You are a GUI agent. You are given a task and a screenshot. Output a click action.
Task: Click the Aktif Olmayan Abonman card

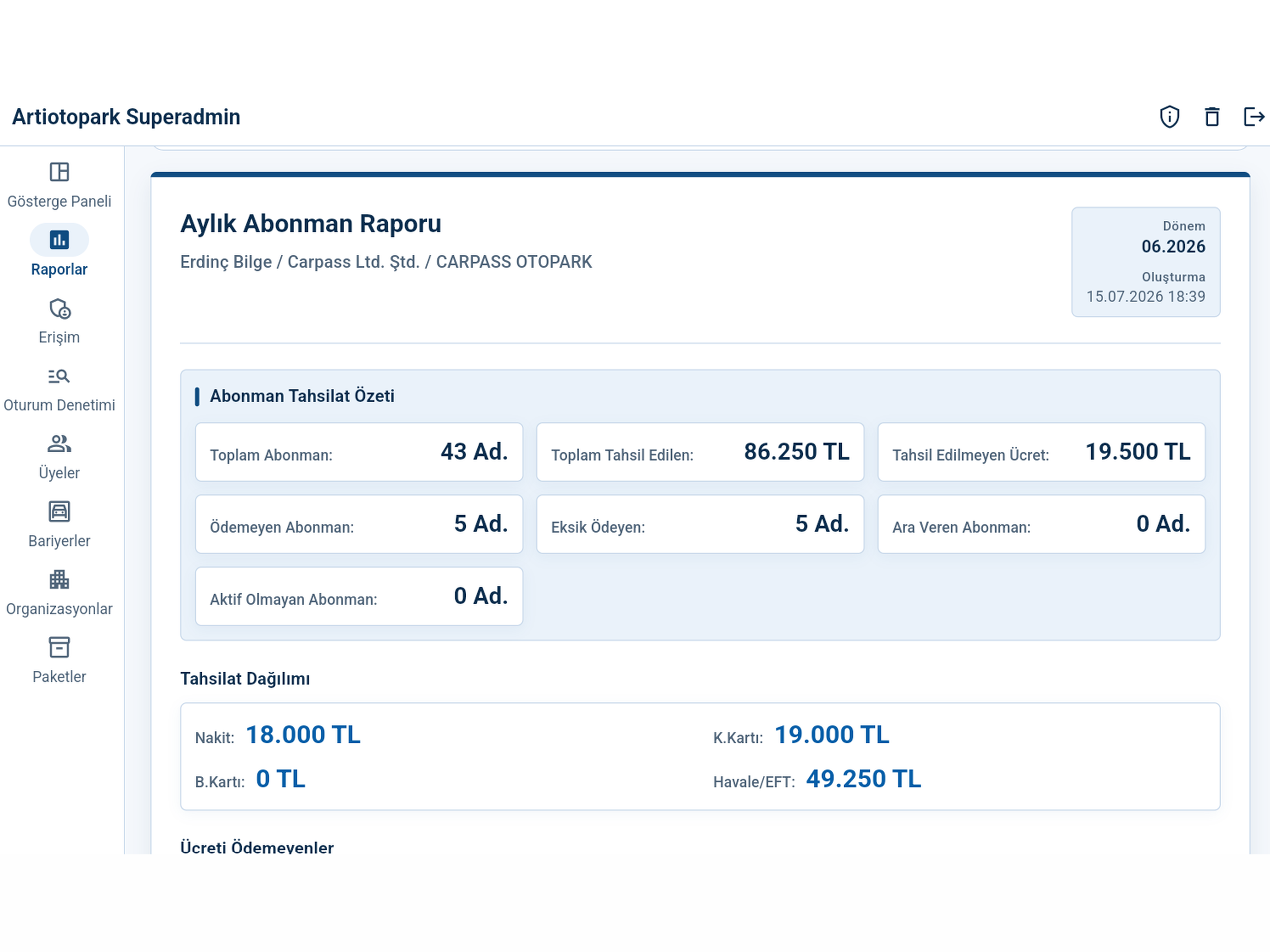[x=359, y=596]
